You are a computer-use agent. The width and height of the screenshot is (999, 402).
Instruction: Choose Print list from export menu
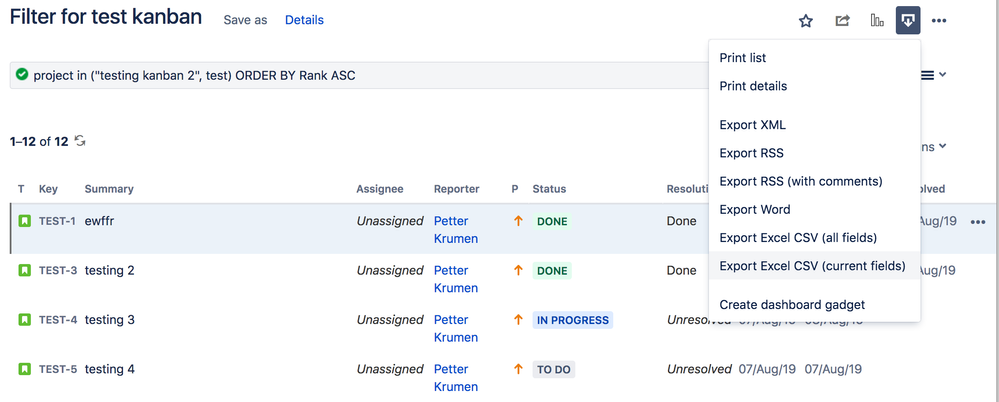[814, 58]
